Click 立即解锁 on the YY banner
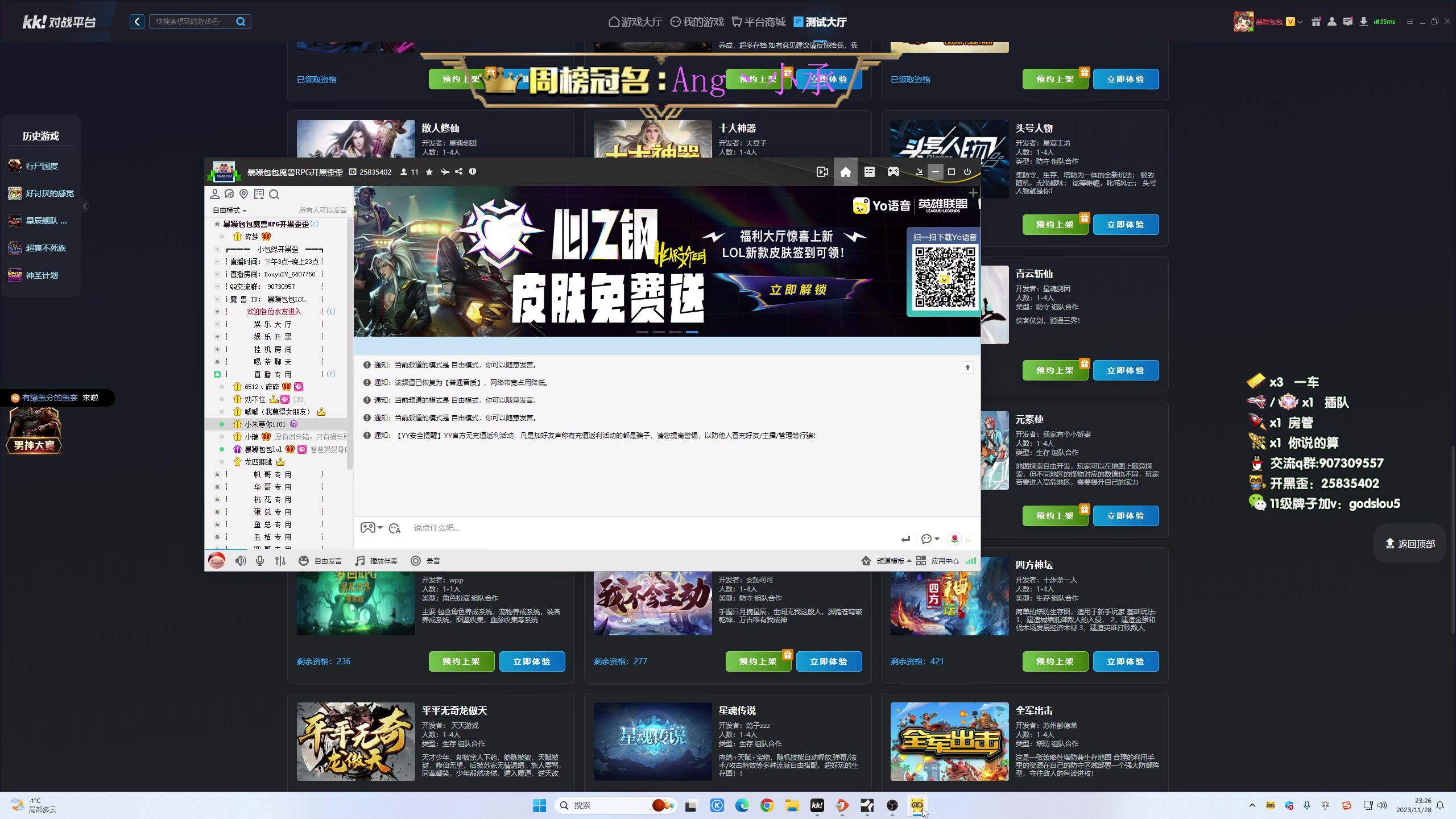This screenshot has height=819, width=1456. [x=798, y=290]
